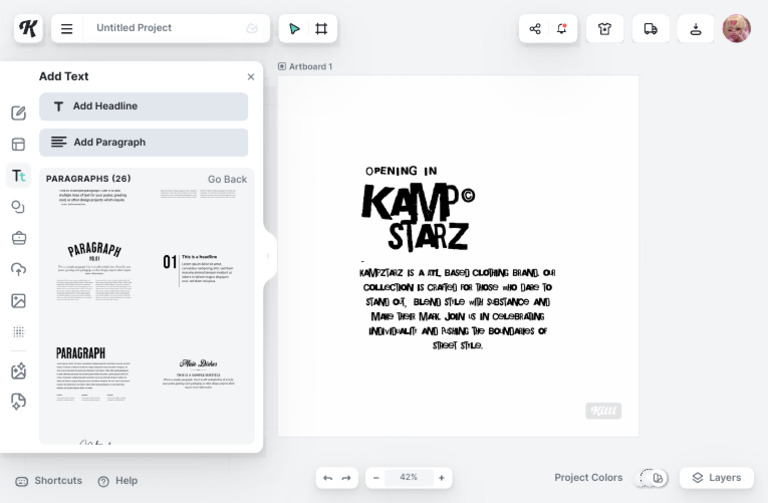Image resolution: width=768 pixels, height=503 pixels.
Task: Open the Shortcuts panel
Action: 49,481
